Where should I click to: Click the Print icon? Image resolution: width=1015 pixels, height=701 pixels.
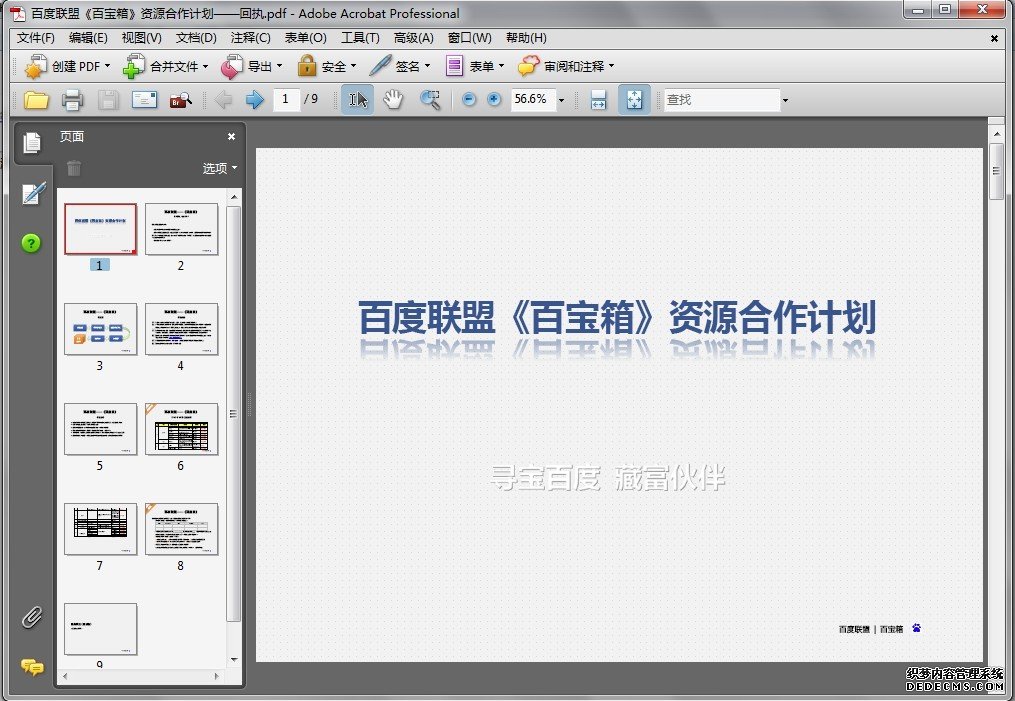[x=72, y=100]
